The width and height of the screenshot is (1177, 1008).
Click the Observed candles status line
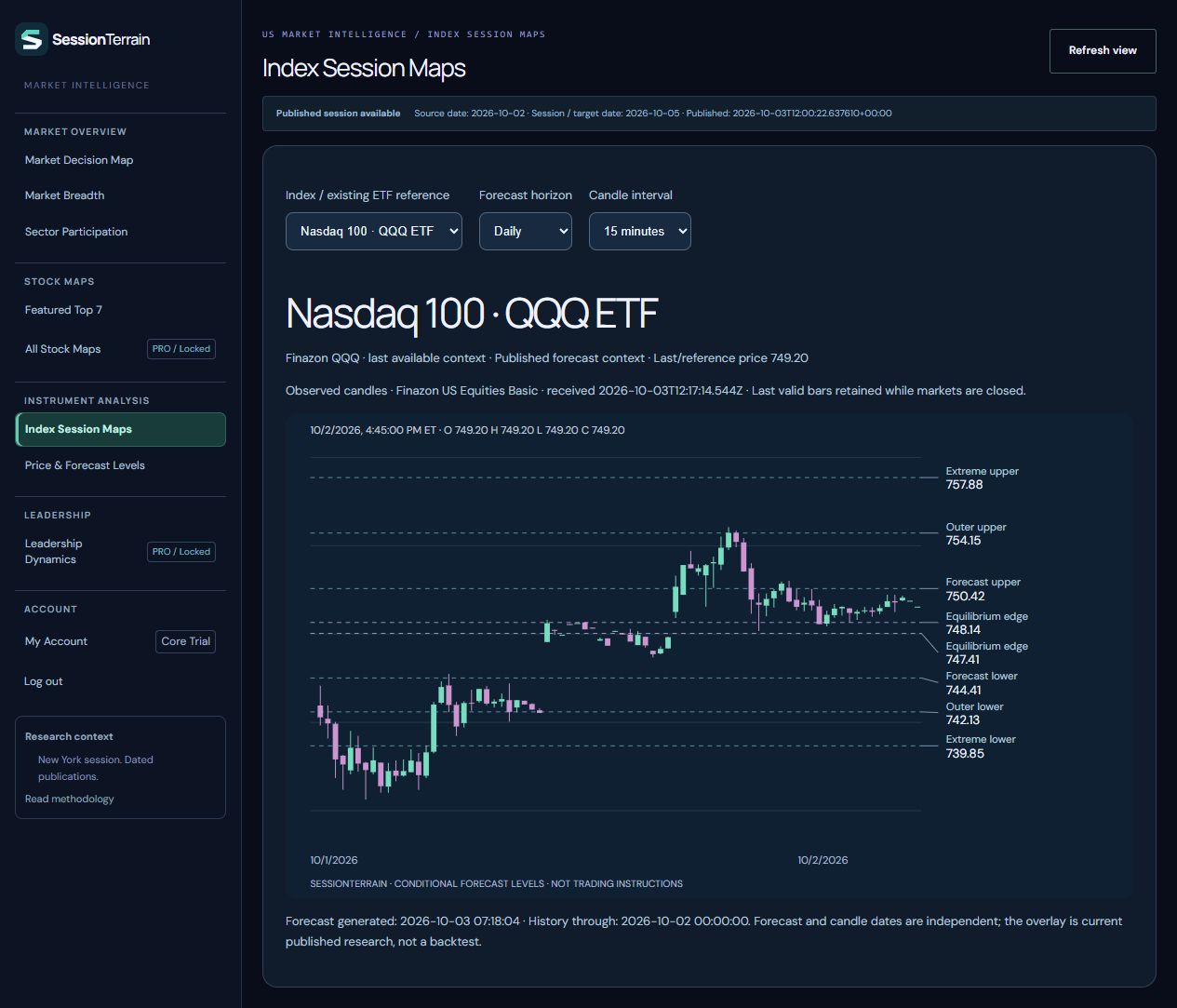[655, 391]
